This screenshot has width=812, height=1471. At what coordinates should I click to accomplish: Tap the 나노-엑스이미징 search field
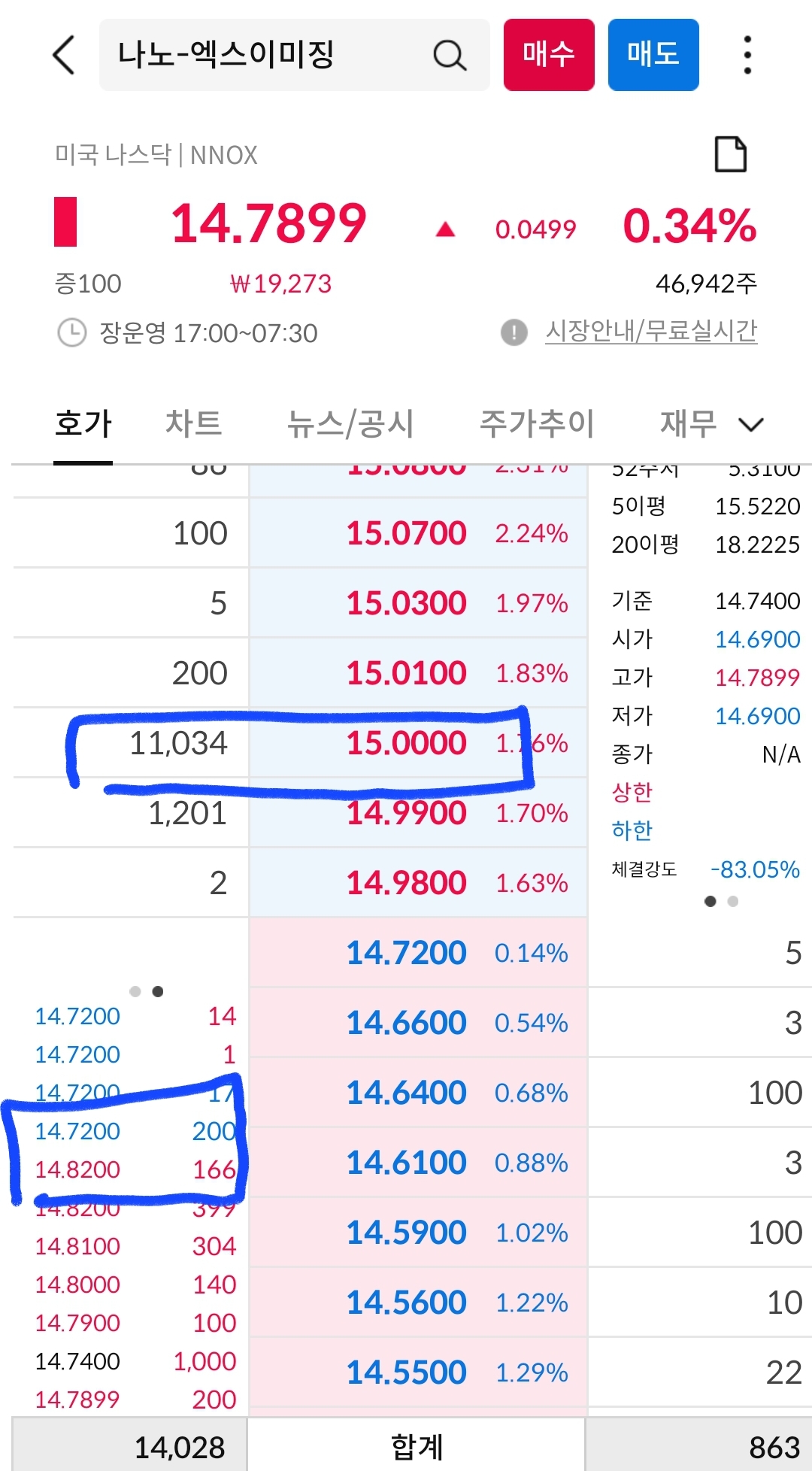295,55
